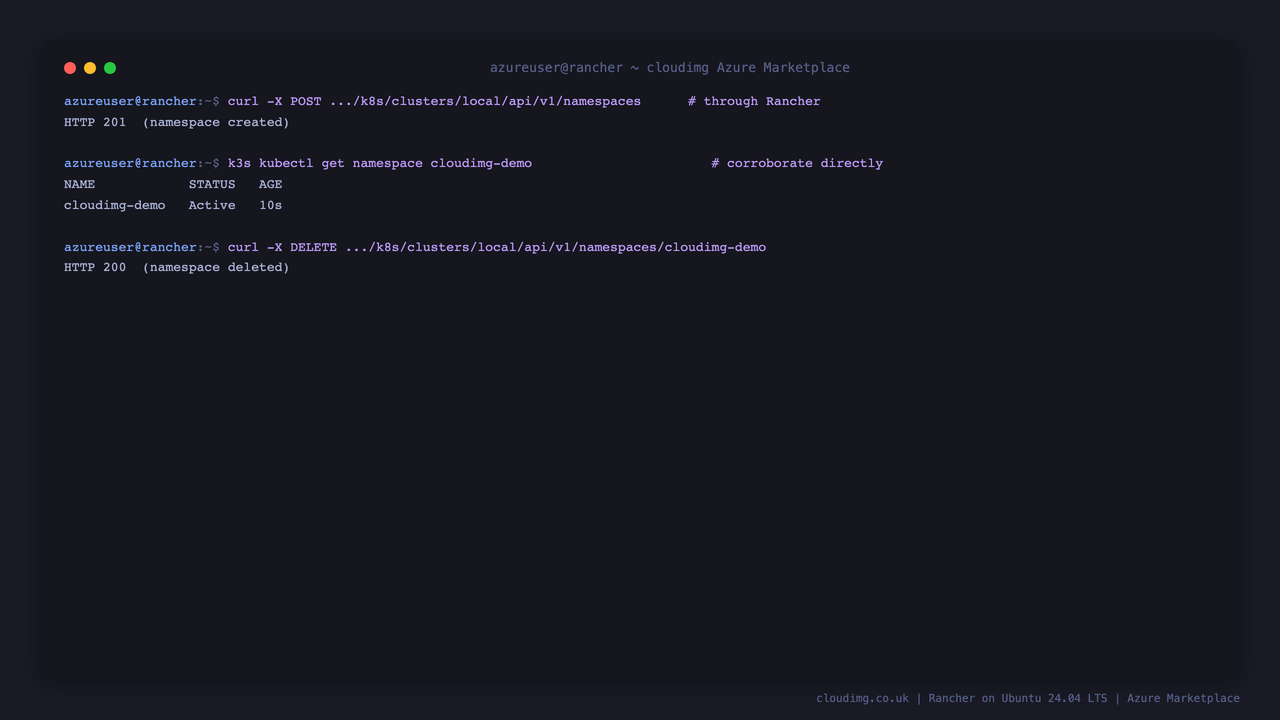Click the 'HTTP 200 (namespace deleted)' output line

pos(177,267)
